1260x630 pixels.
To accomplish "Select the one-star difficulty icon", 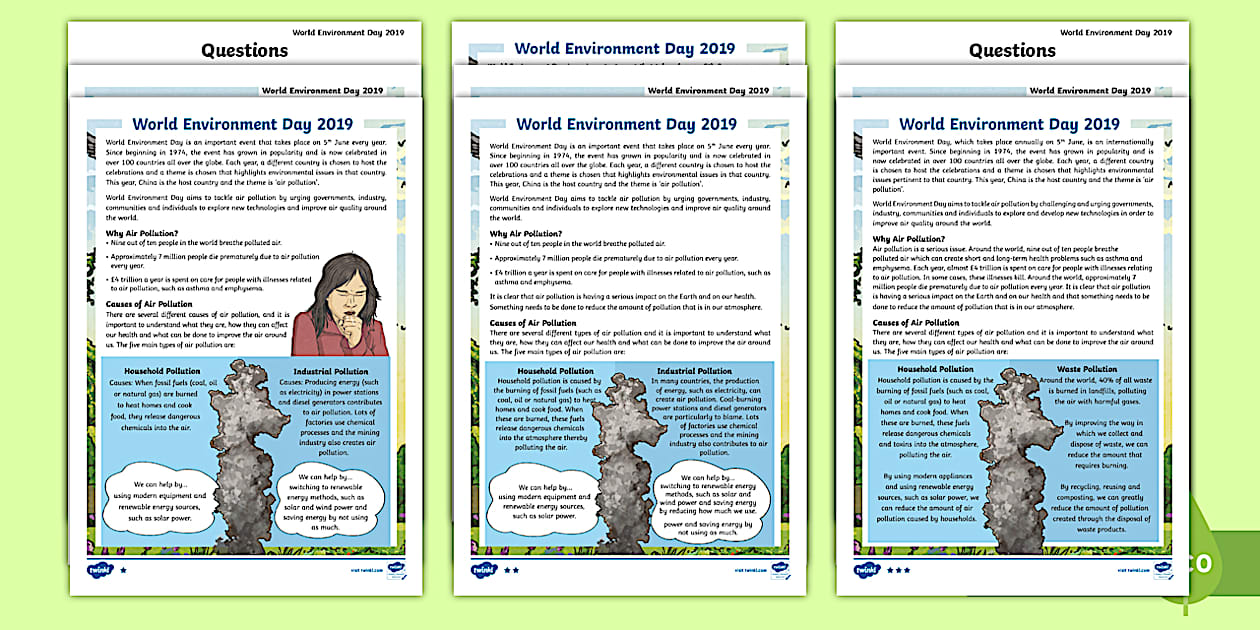I will pos(122,568).
